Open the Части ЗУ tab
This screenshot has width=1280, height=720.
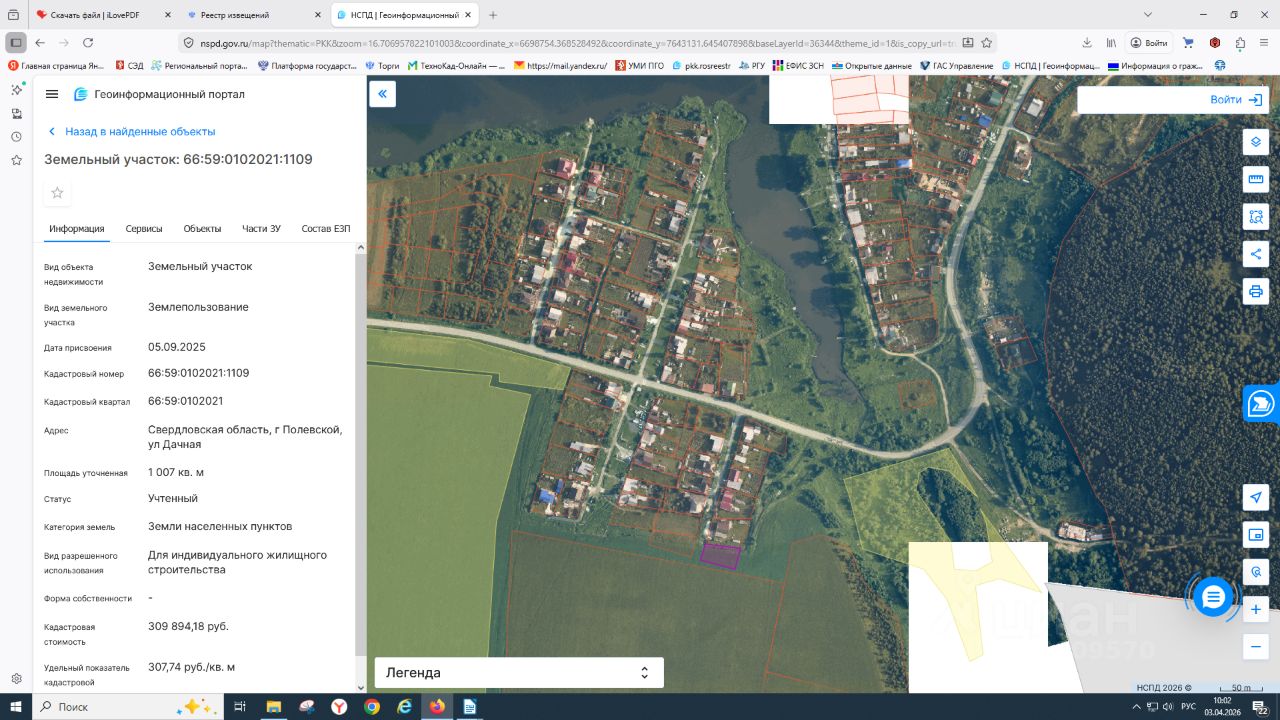pos(261,229)
